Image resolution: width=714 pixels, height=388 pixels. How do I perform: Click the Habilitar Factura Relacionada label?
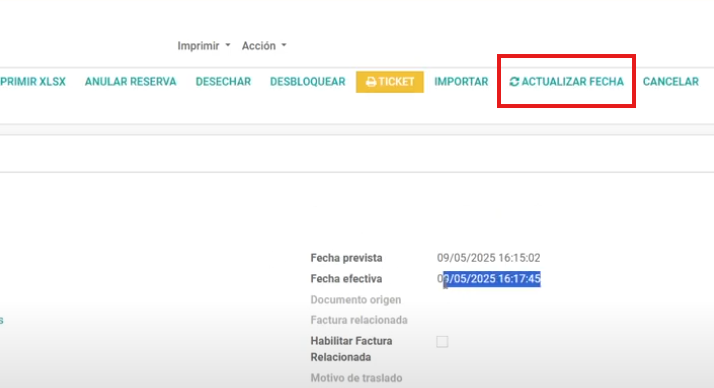pos(351,349)
